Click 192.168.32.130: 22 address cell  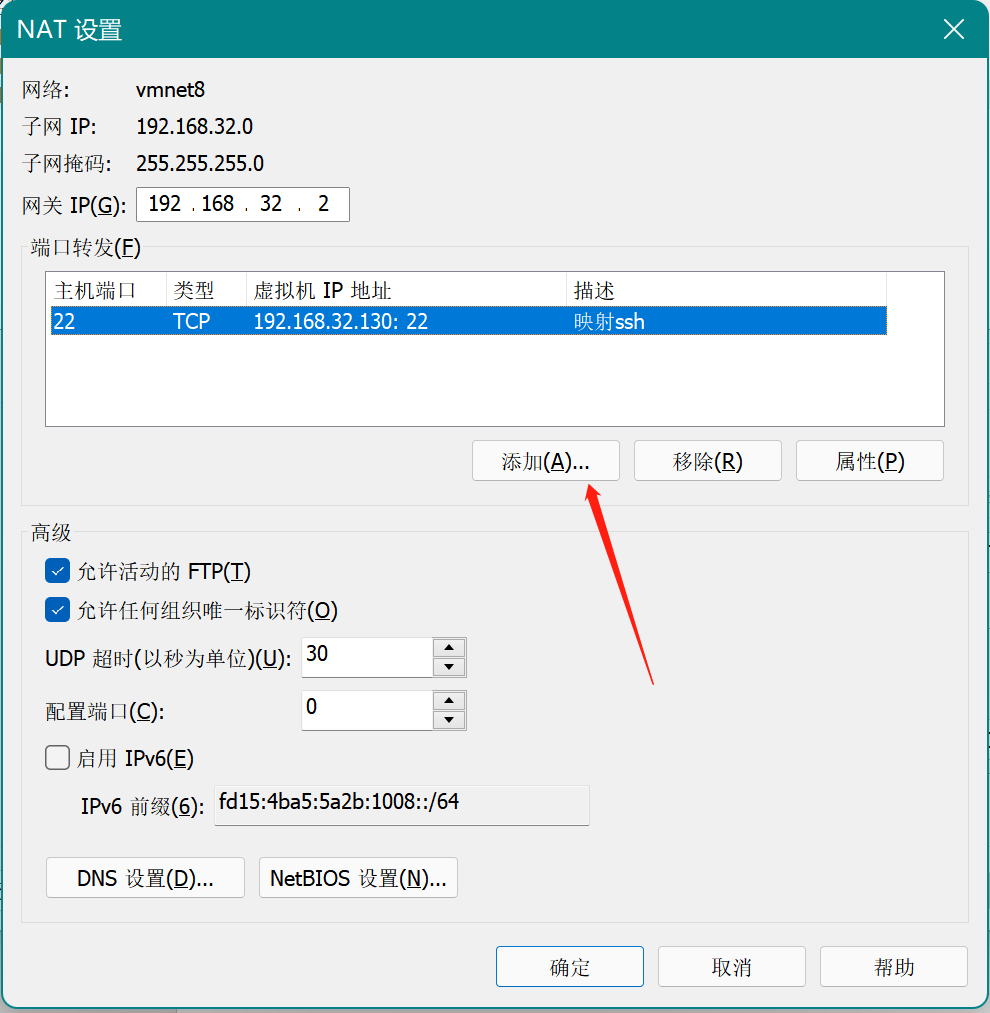coord(341,321)
